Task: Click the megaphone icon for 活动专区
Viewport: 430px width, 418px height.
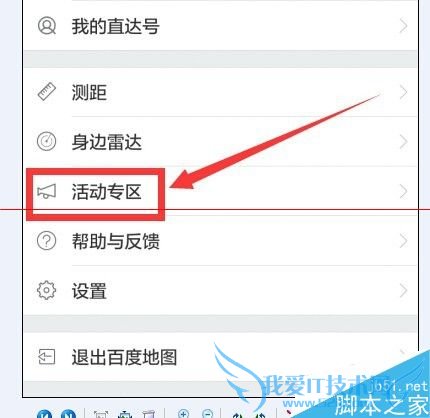Action: [x=46, y=192]
